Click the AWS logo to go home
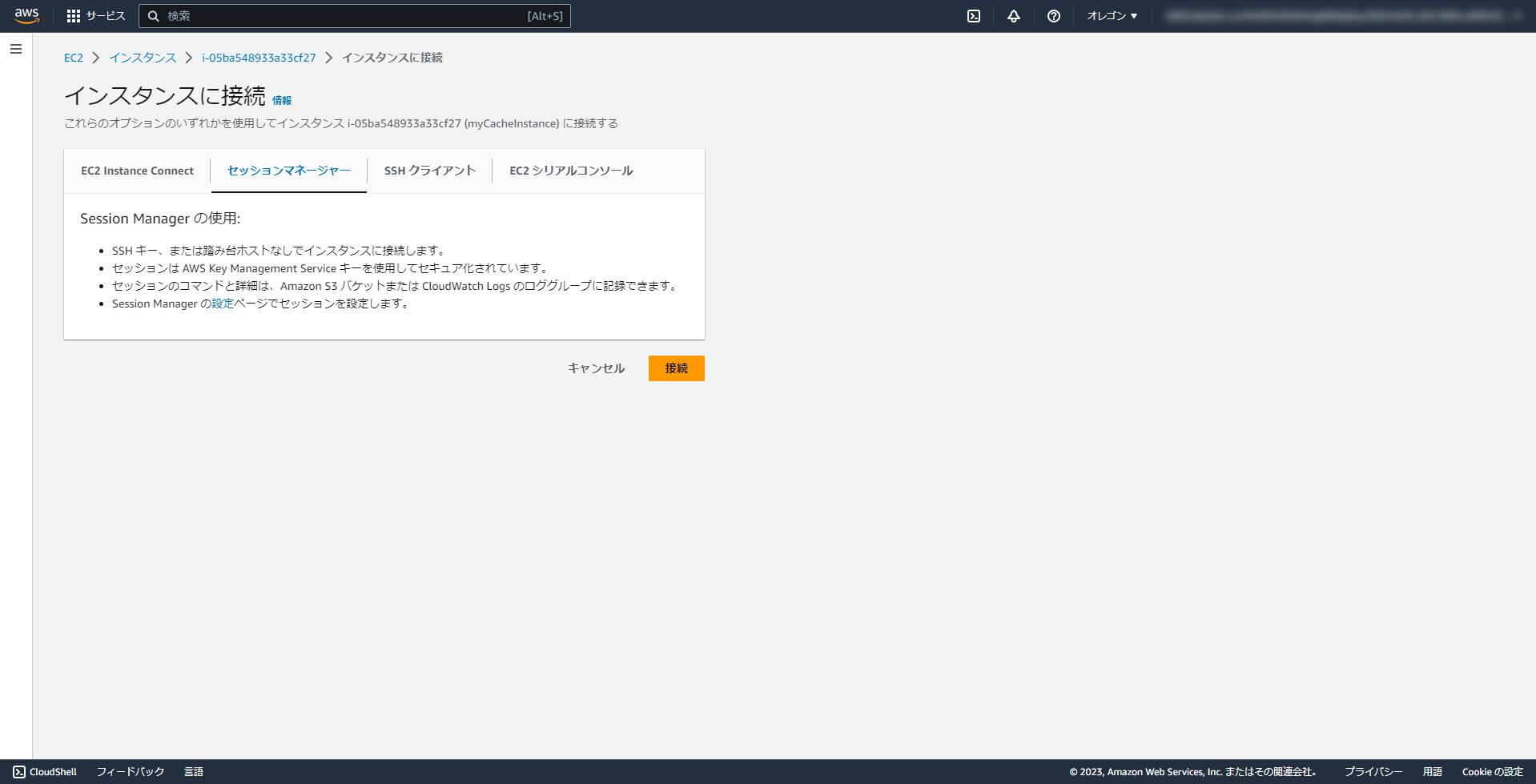Viewport: 1536px width, 784px height. pyautogui.click(x=26, y=15)
